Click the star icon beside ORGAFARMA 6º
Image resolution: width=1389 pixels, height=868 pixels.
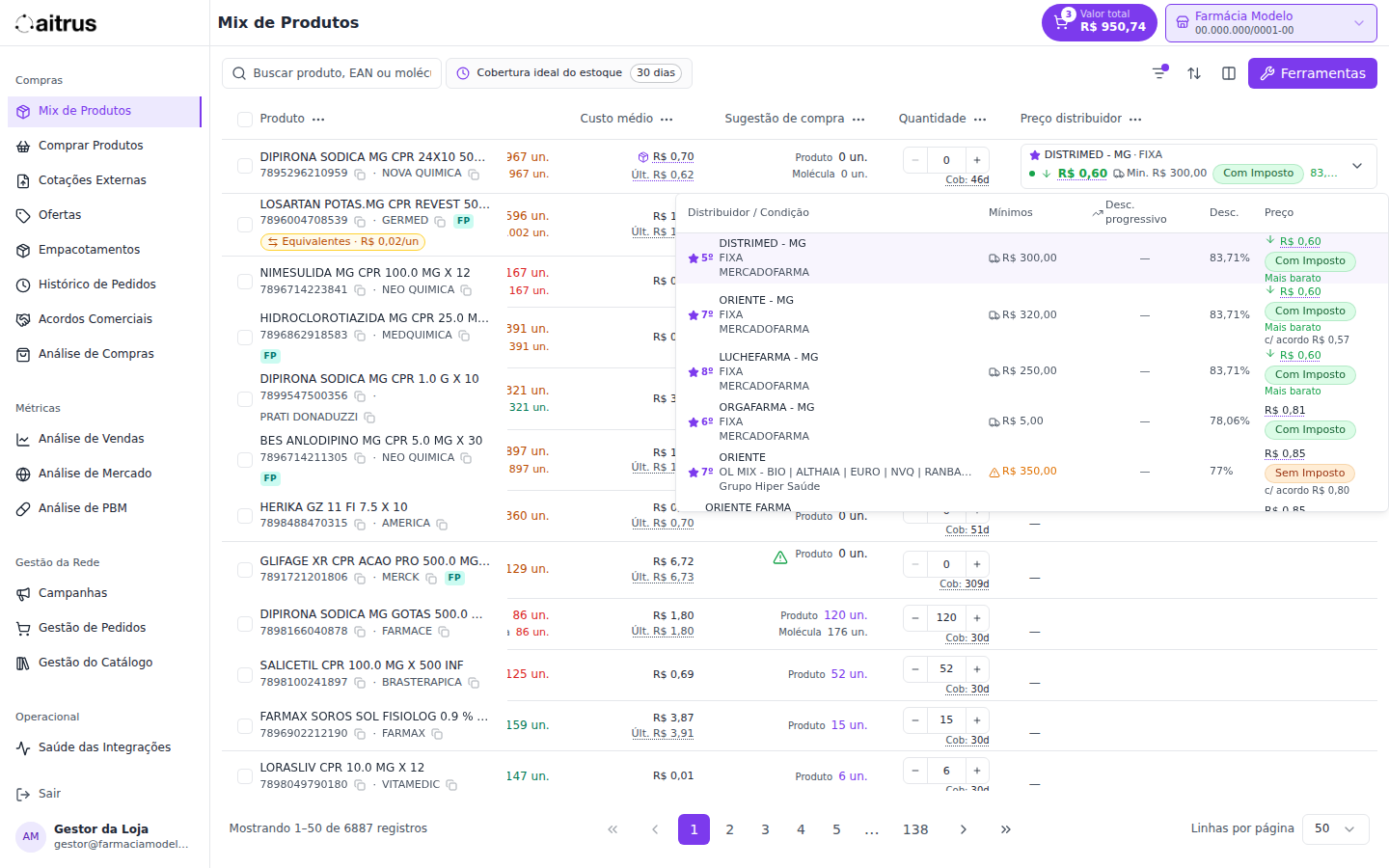click(694, 422)
